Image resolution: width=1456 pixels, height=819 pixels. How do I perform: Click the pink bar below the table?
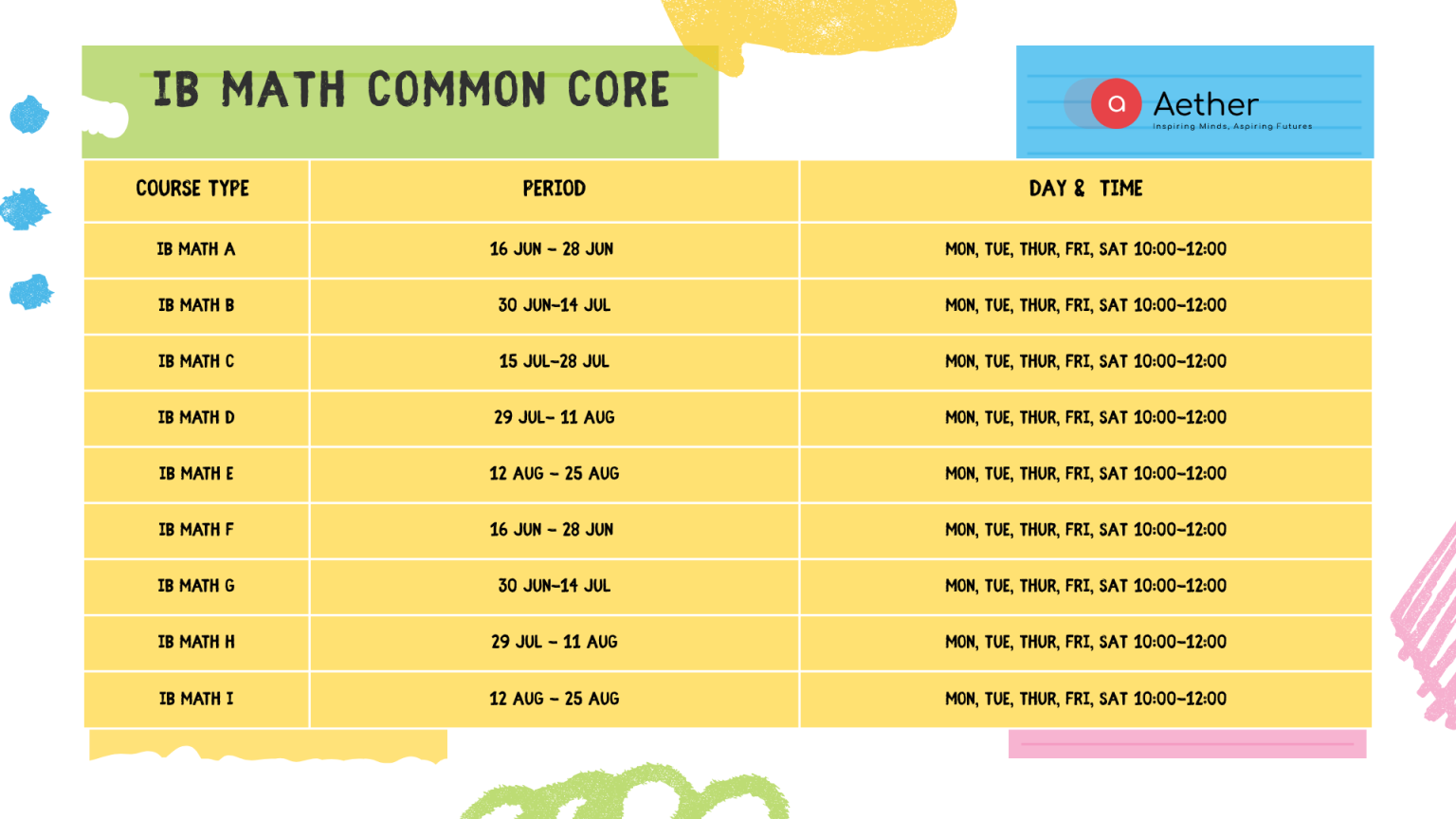[1187, 744]
